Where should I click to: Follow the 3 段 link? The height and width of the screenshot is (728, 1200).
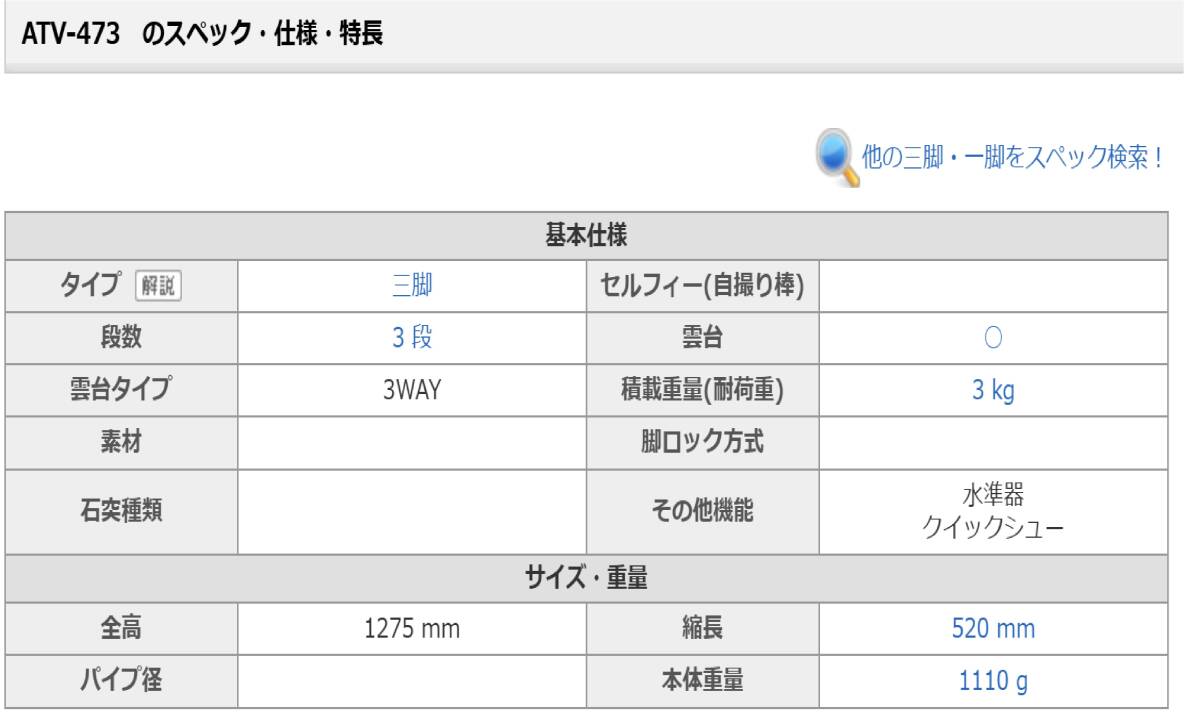pyautogui.click(x=412, y=338)
